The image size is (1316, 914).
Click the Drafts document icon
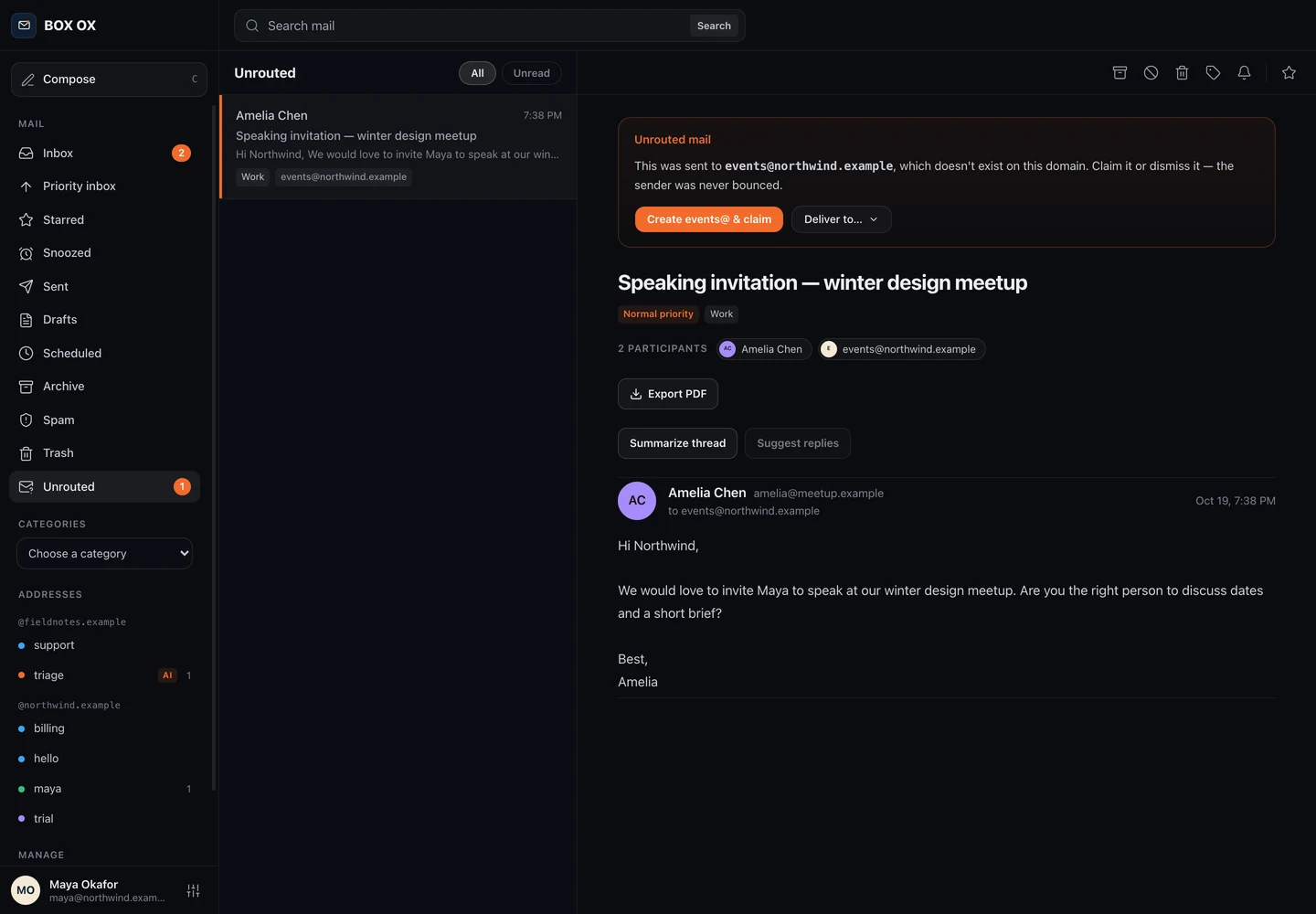26,320
